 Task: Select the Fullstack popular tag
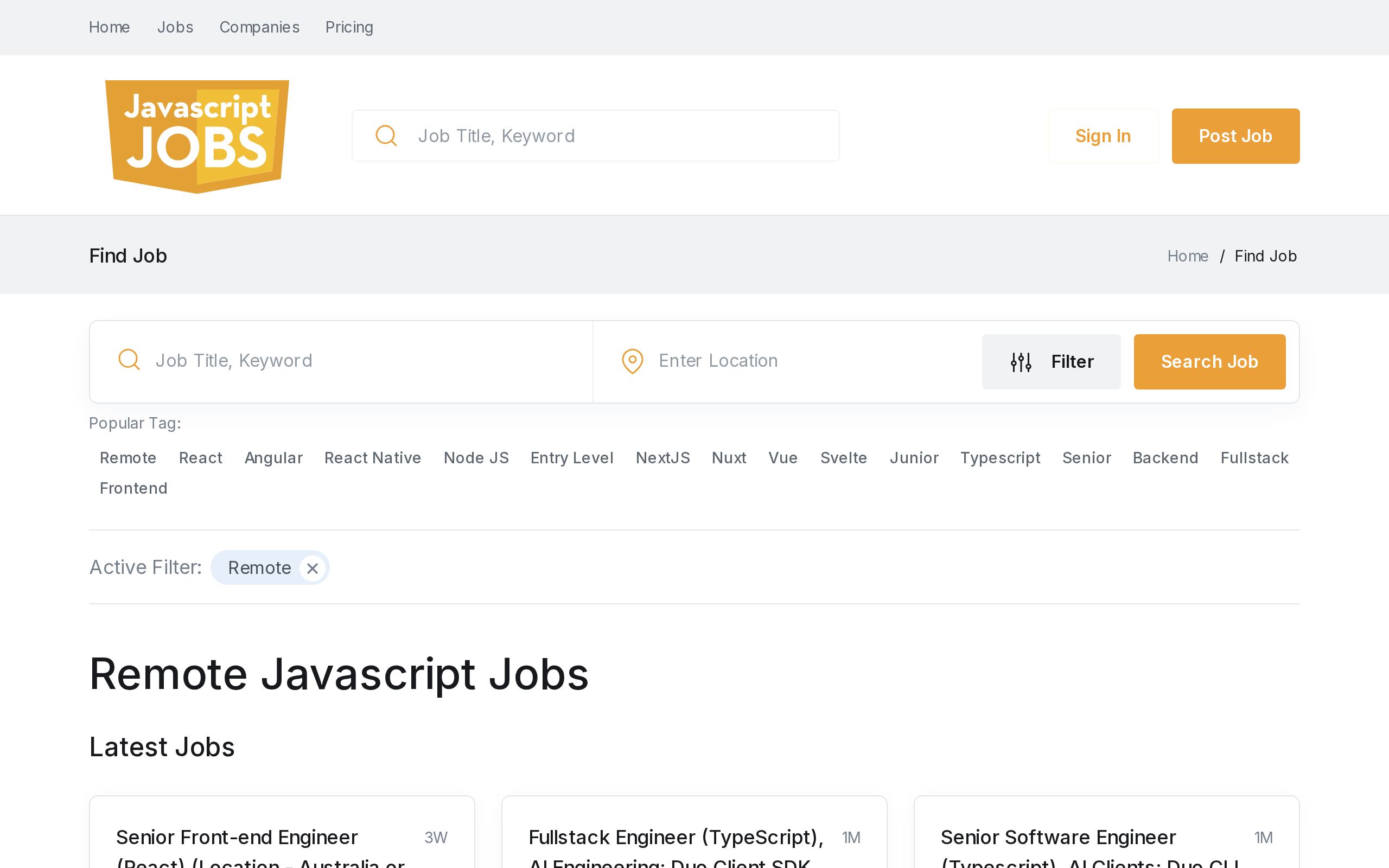1254,457
